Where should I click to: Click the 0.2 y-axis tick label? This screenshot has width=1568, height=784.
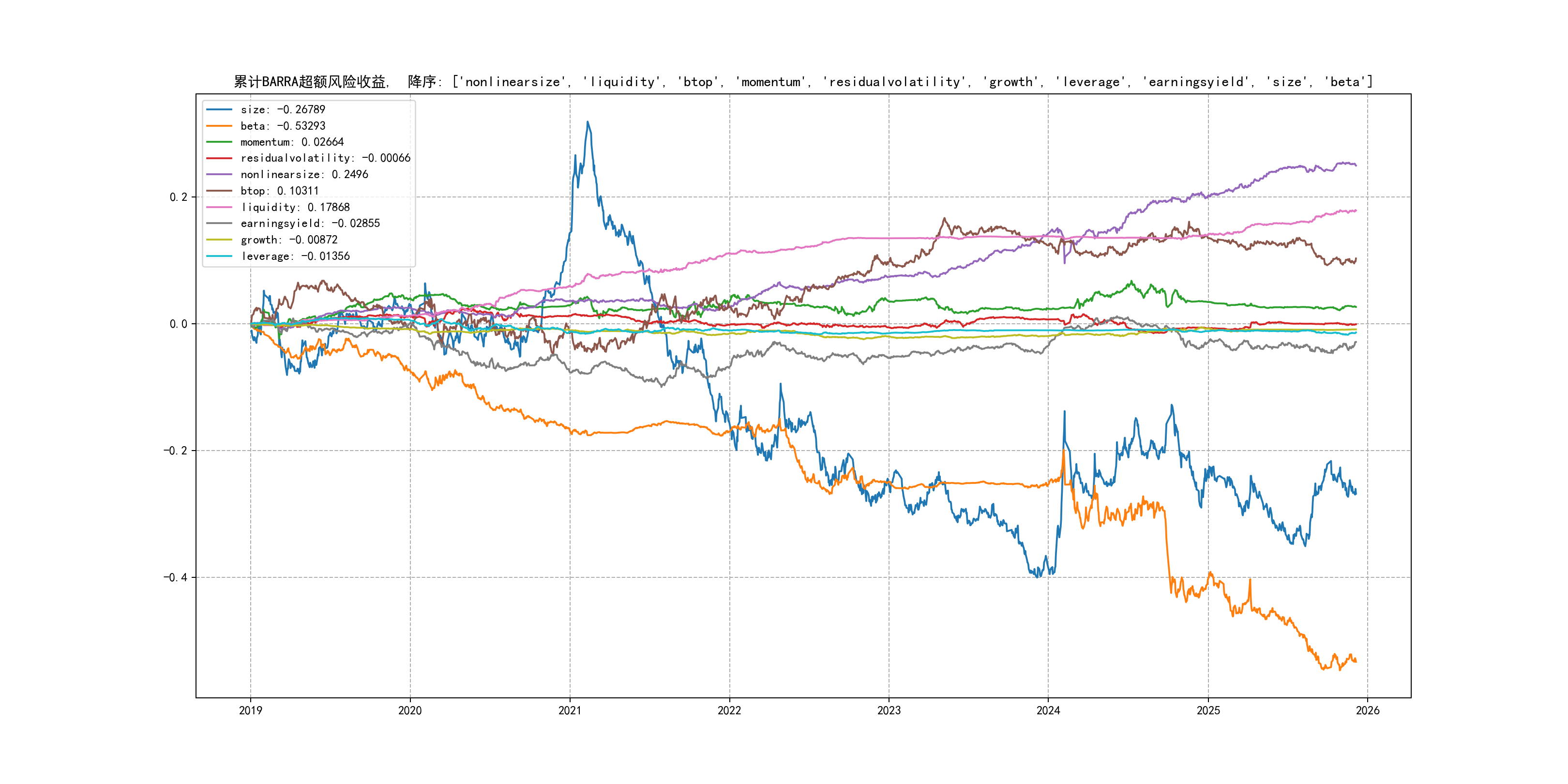pyautogui.click(x=179, y=197)
